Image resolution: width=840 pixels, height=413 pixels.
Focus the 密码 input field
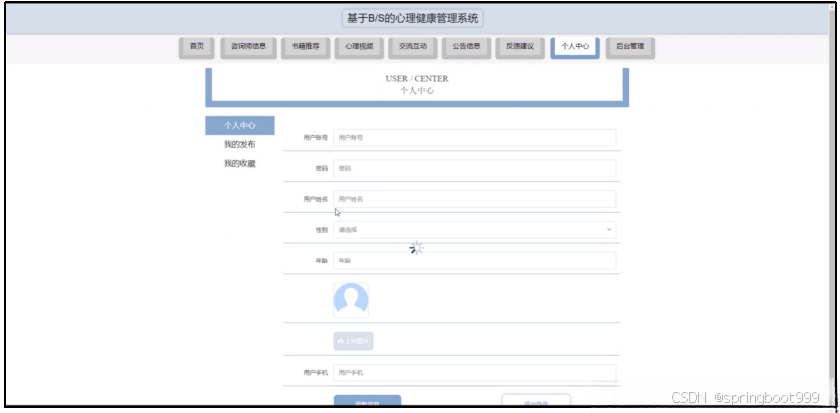point(475,168)
